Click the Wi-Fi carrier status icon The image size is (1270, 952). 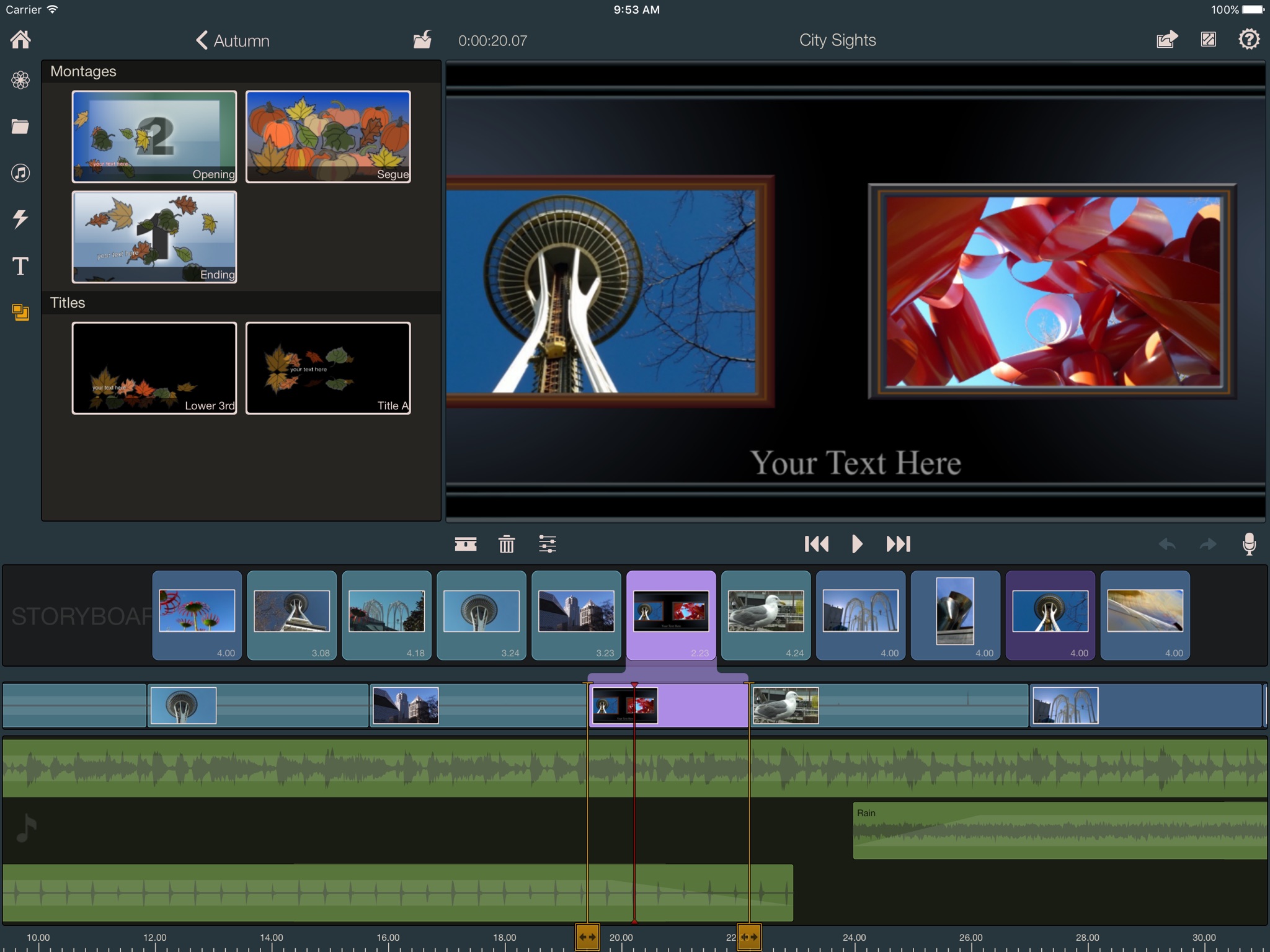point(53,9)
